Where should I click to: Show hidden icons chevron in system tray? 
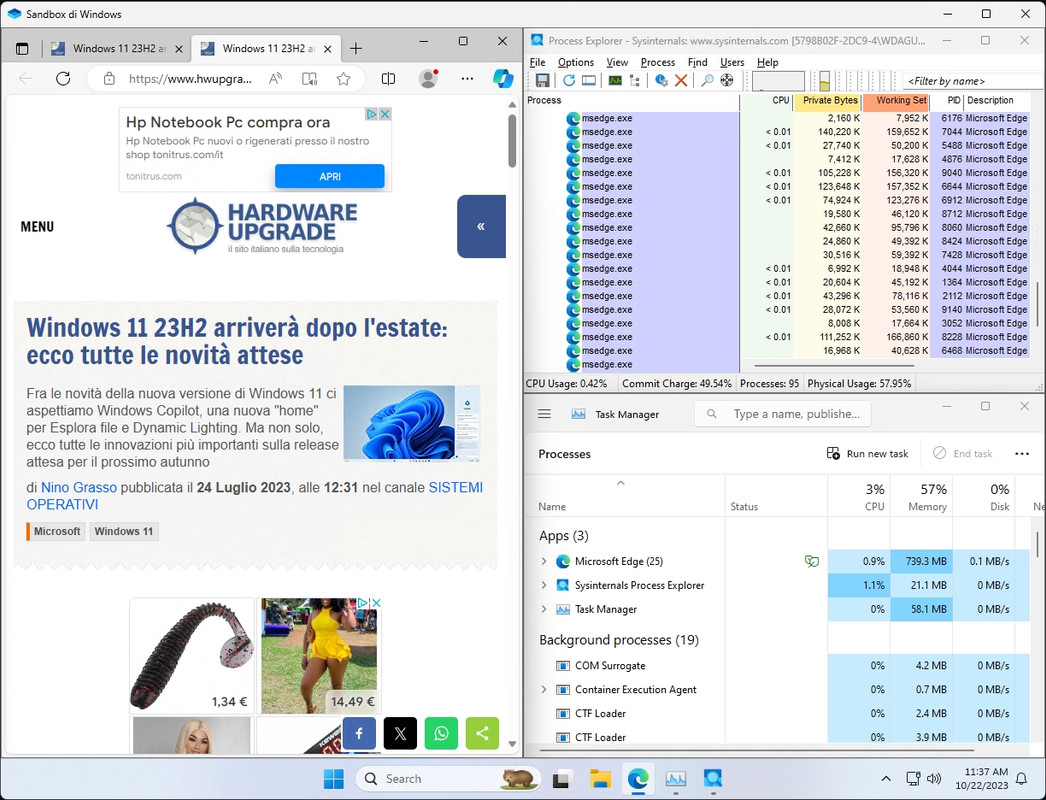886,778
